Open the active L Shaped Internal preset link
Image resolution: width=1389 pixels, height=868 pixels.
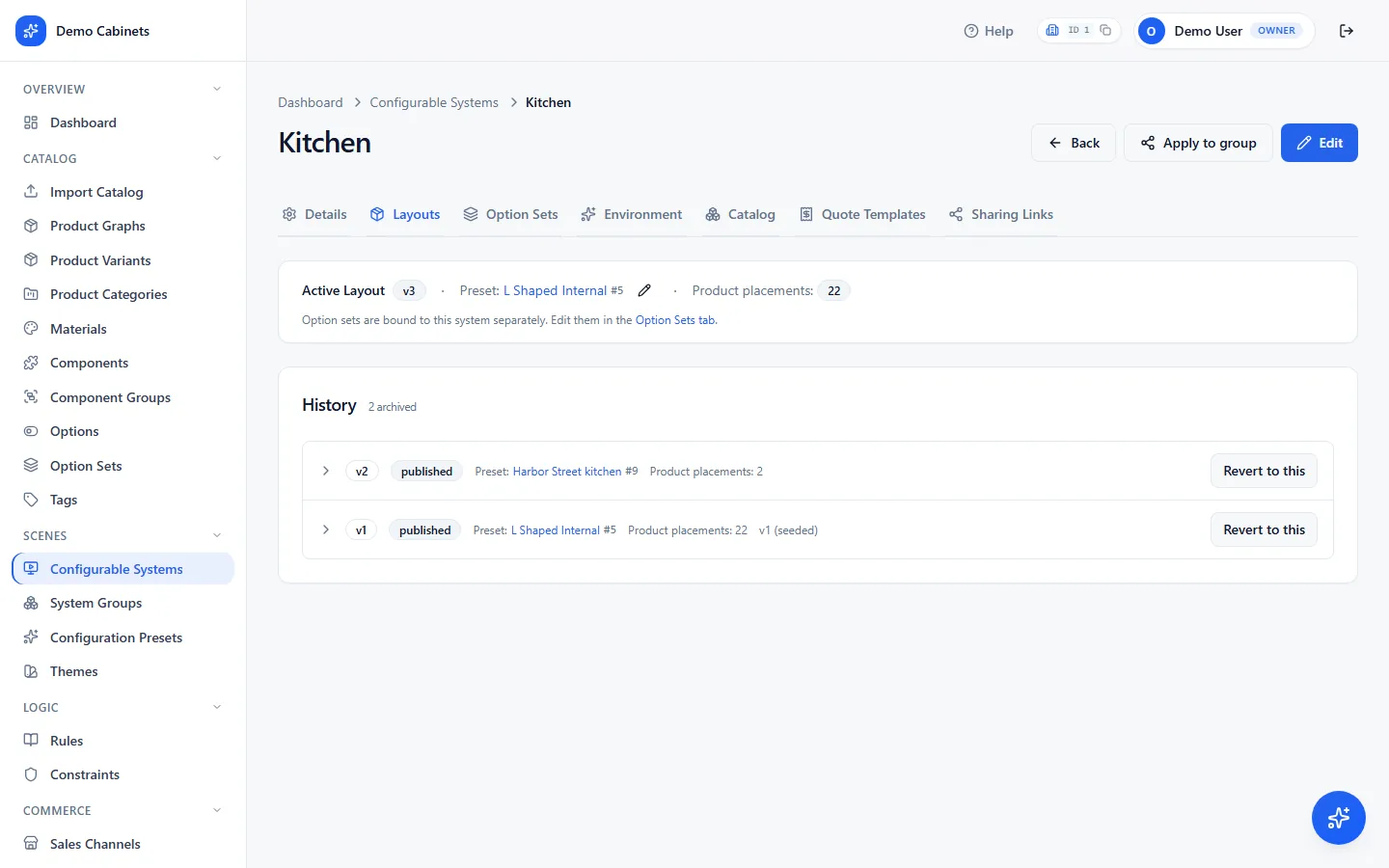[x=556, y=290]
